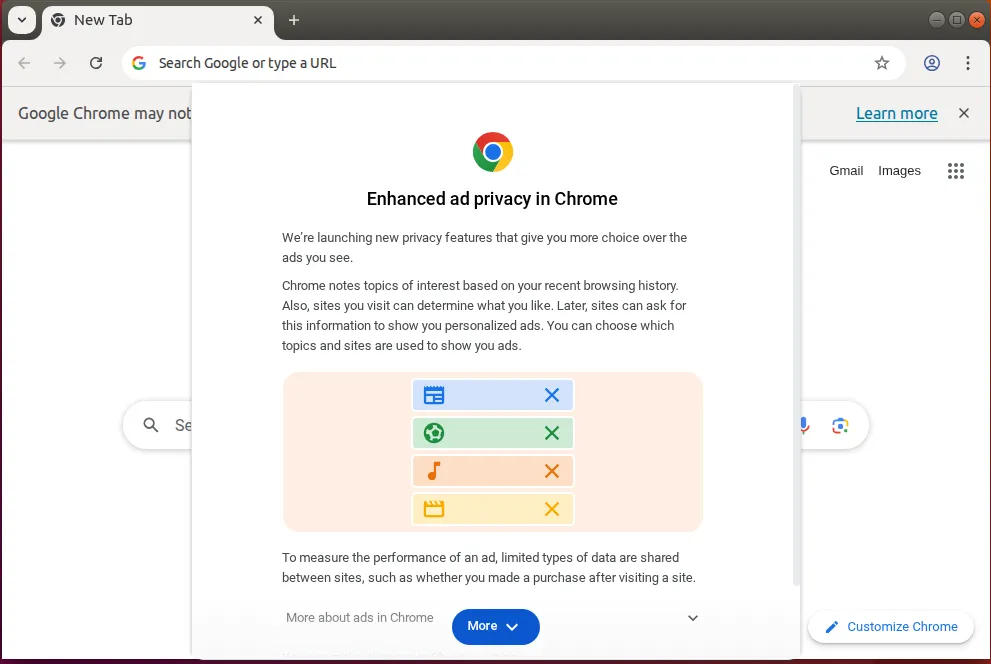Click the profile avatar icon
This screenshot has width=991, height=664.
coord(932,62)
